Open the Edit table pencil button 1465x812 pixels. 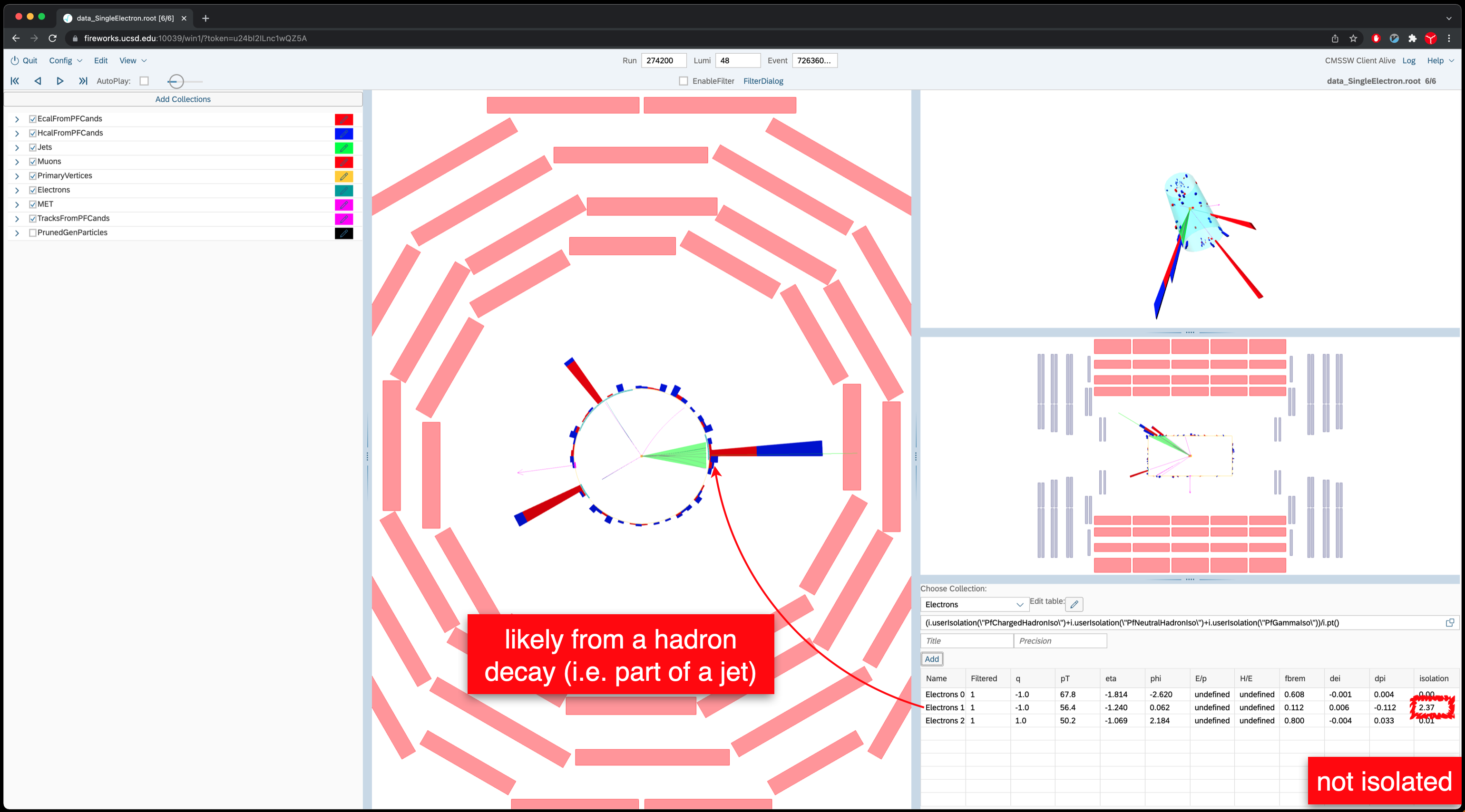pos(1074,604)
